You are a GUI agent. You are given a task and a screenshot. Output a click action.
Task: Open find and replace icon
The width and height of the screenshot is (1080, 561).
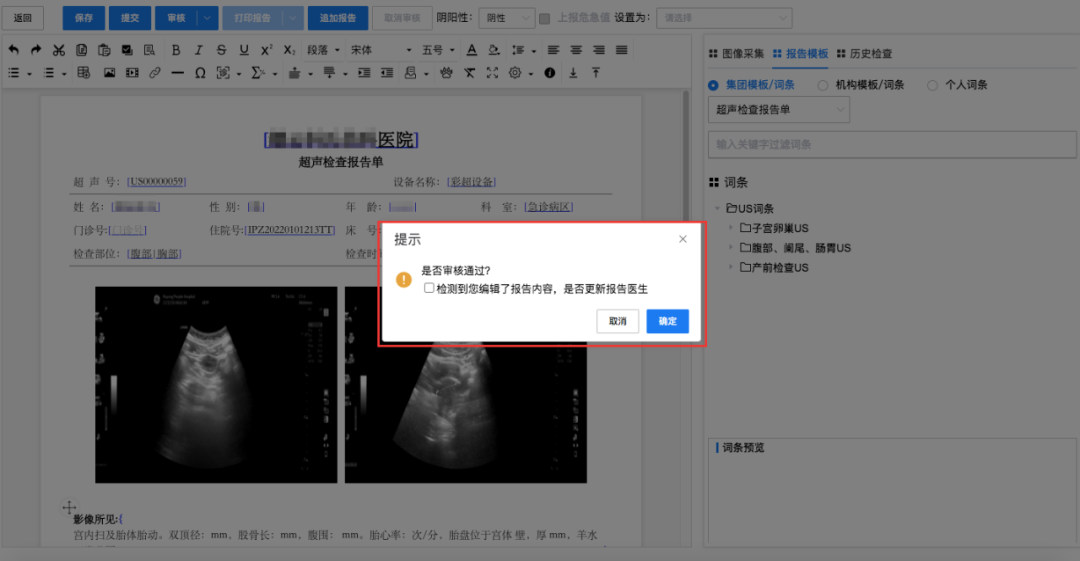pyautogui.click(x=149, y=50)
